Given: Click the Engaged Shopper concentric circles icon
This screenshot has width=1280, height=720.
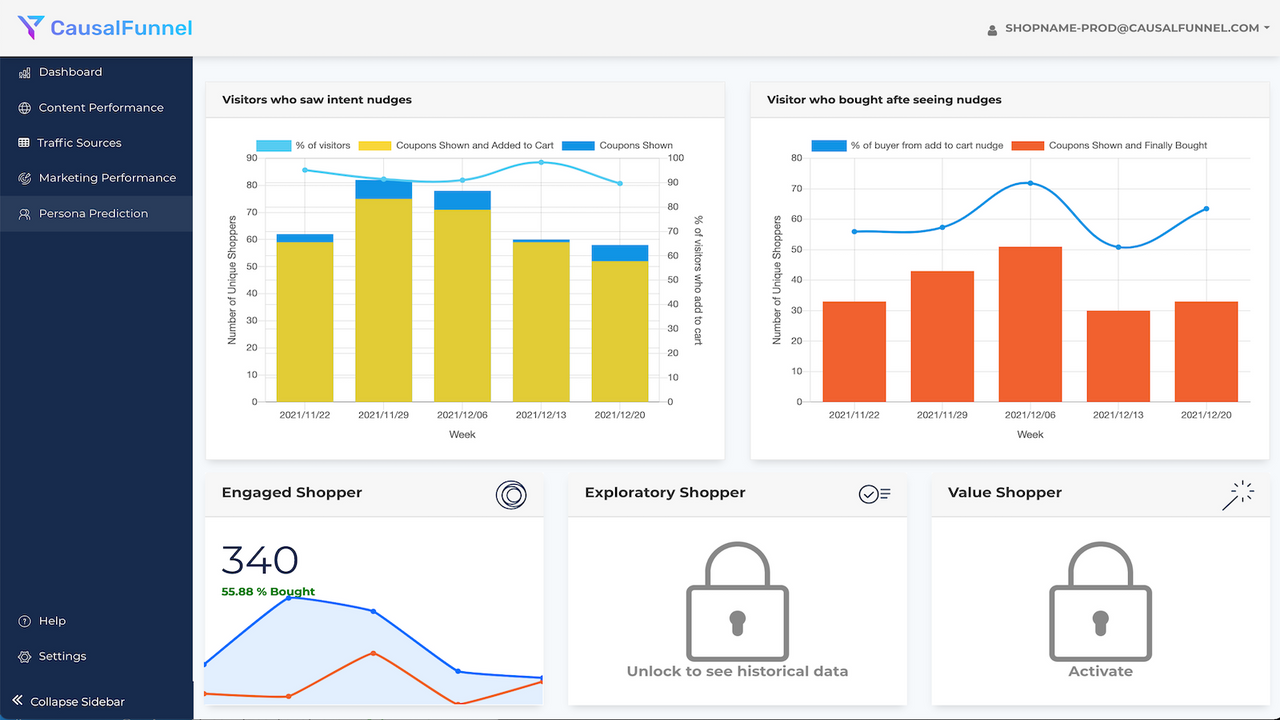Looking at the screenshot, I should pyautogui.click(x=511, y=494).
